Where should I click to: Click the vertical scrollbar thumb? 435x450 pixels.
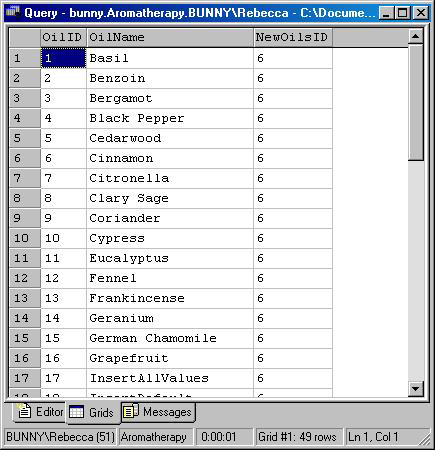pos(416,103)
